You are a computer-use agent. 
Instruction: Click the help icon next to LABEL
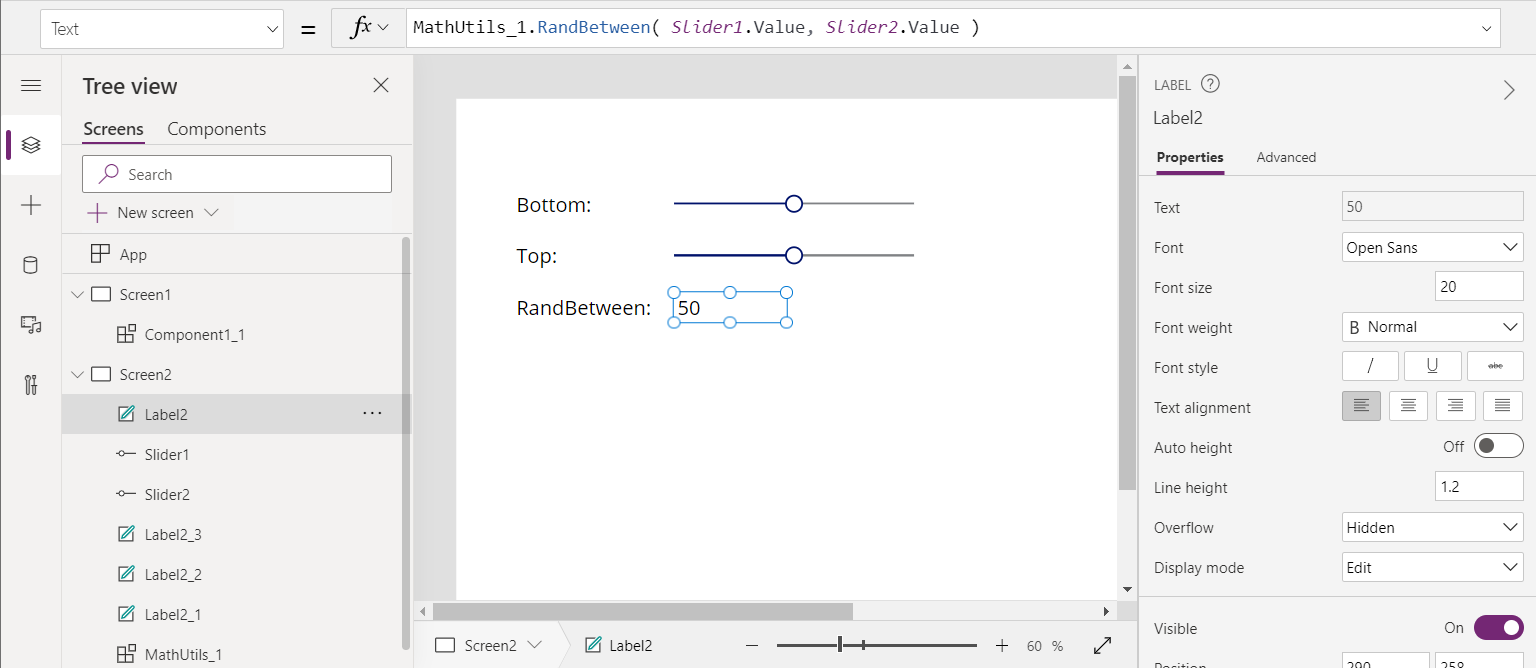click(1210, 85)
